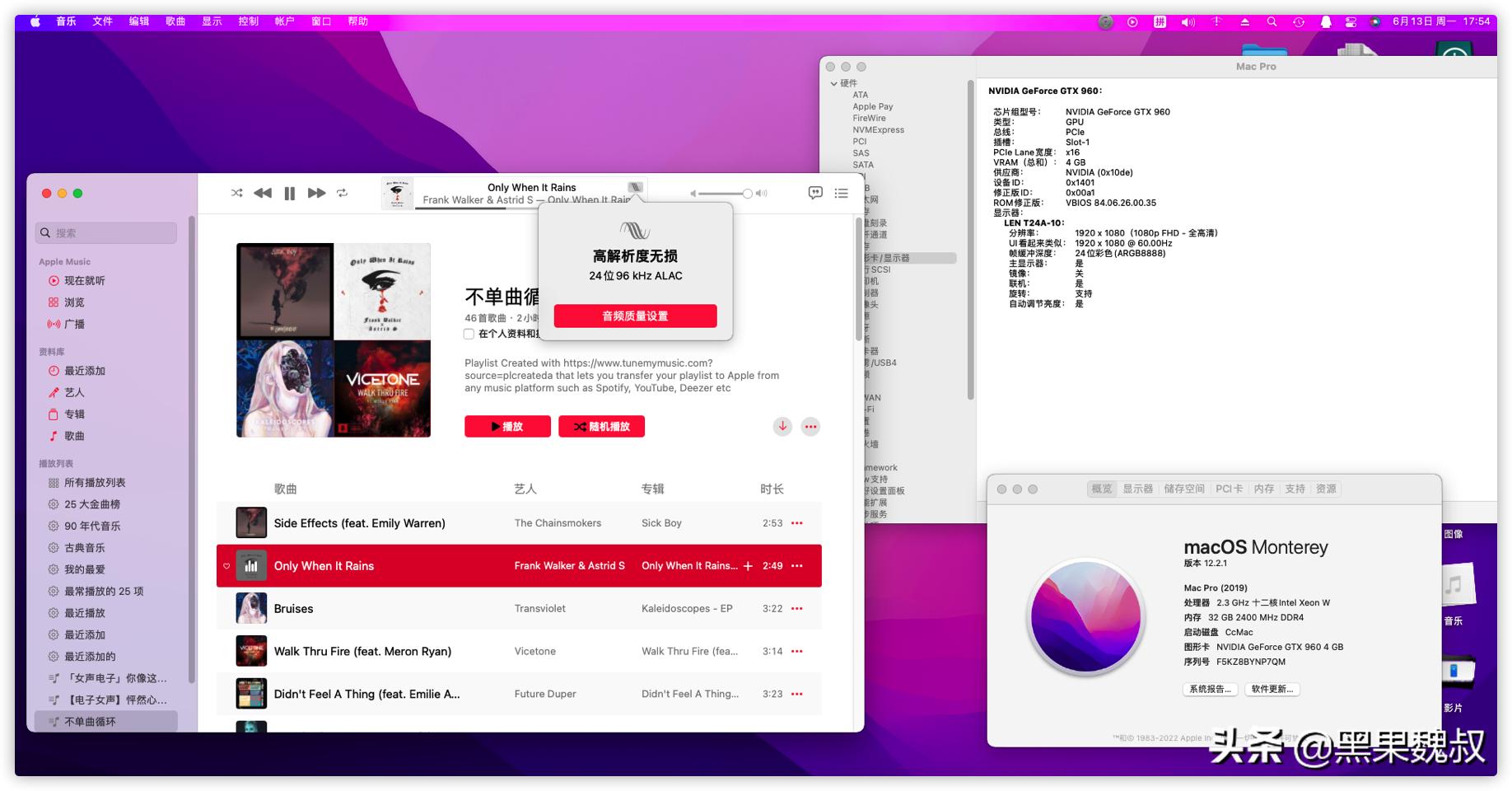Collapse the 硬件 tree section

[833, 83]
